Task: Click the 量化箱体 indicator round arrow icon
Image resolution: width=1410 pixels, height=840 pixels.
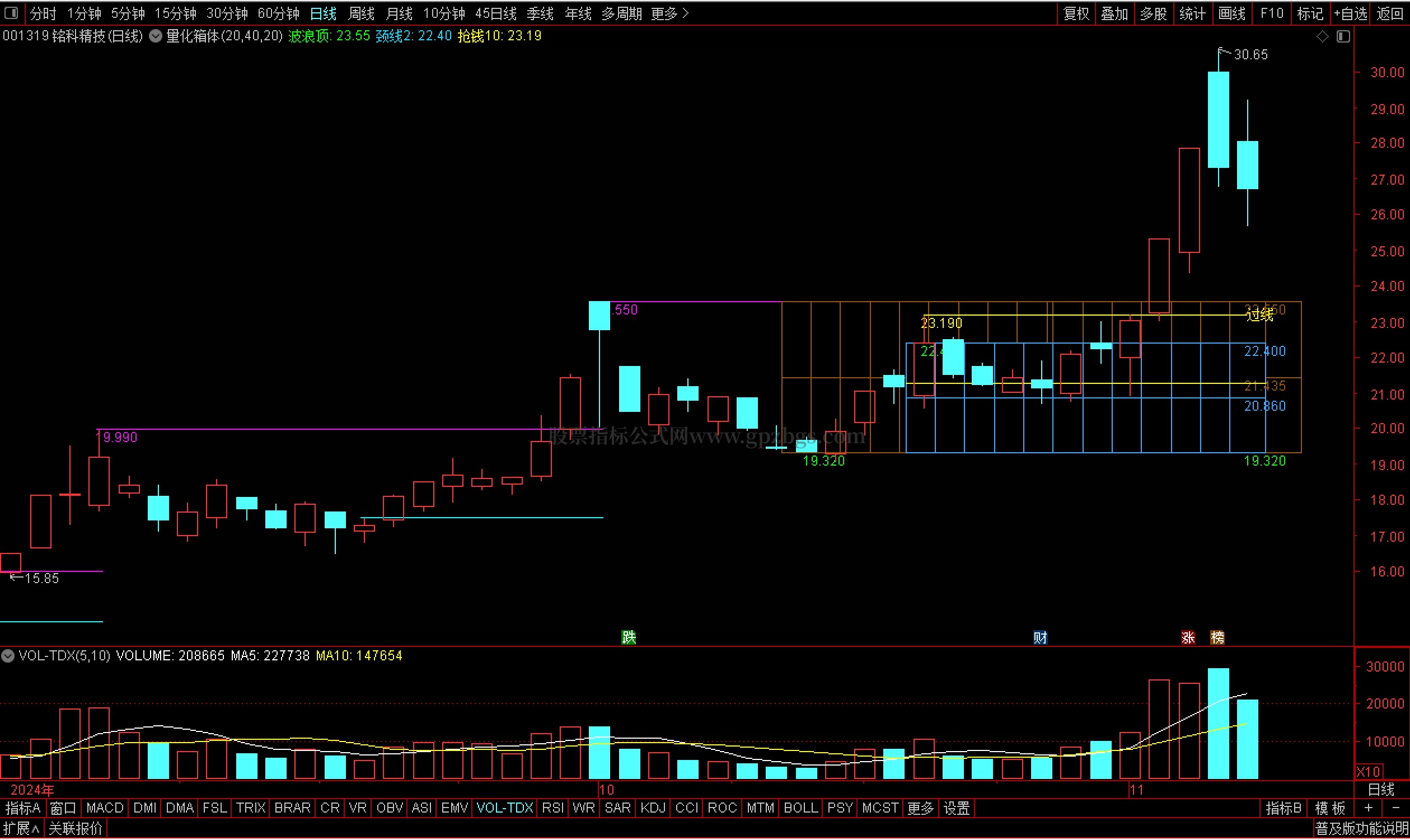Action: point(156,36)
